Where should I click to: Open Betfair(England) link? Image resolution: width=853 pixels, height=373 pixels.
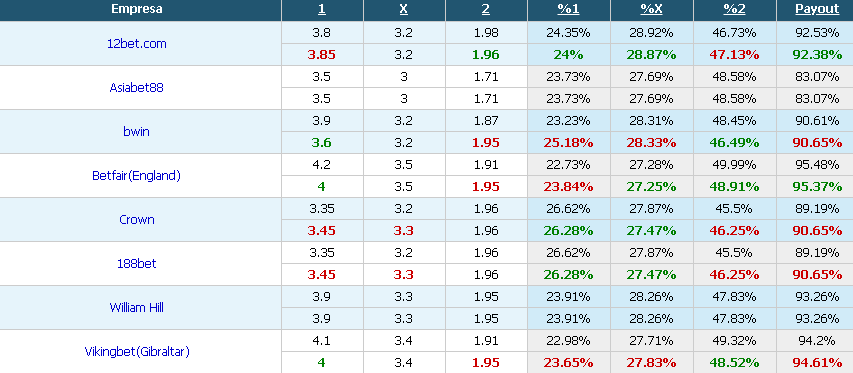pyautogui.click(x=137, y=176)
